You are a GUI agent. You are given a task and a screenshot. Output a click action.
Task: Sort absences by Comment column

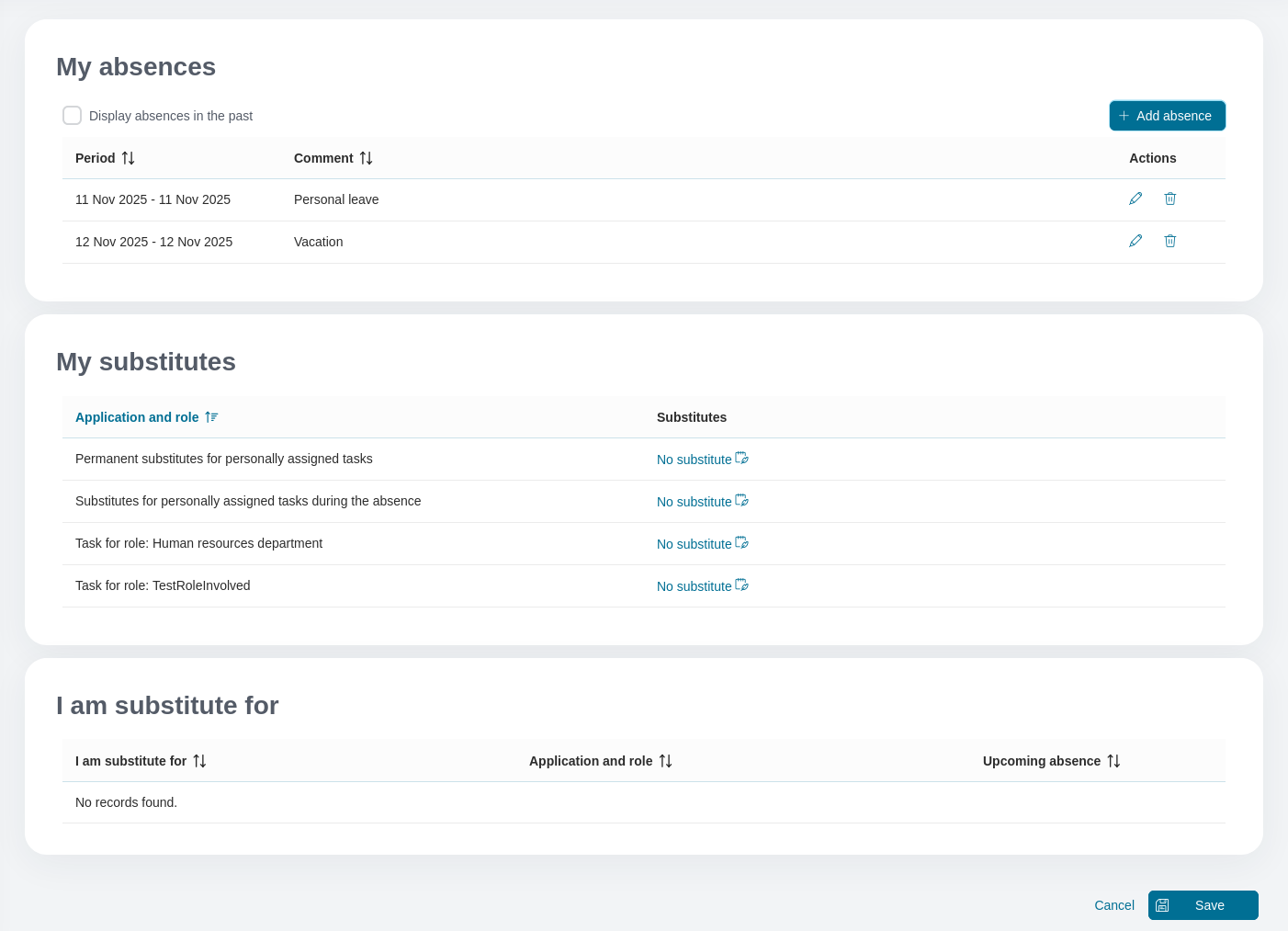click(x=366, y=158)
